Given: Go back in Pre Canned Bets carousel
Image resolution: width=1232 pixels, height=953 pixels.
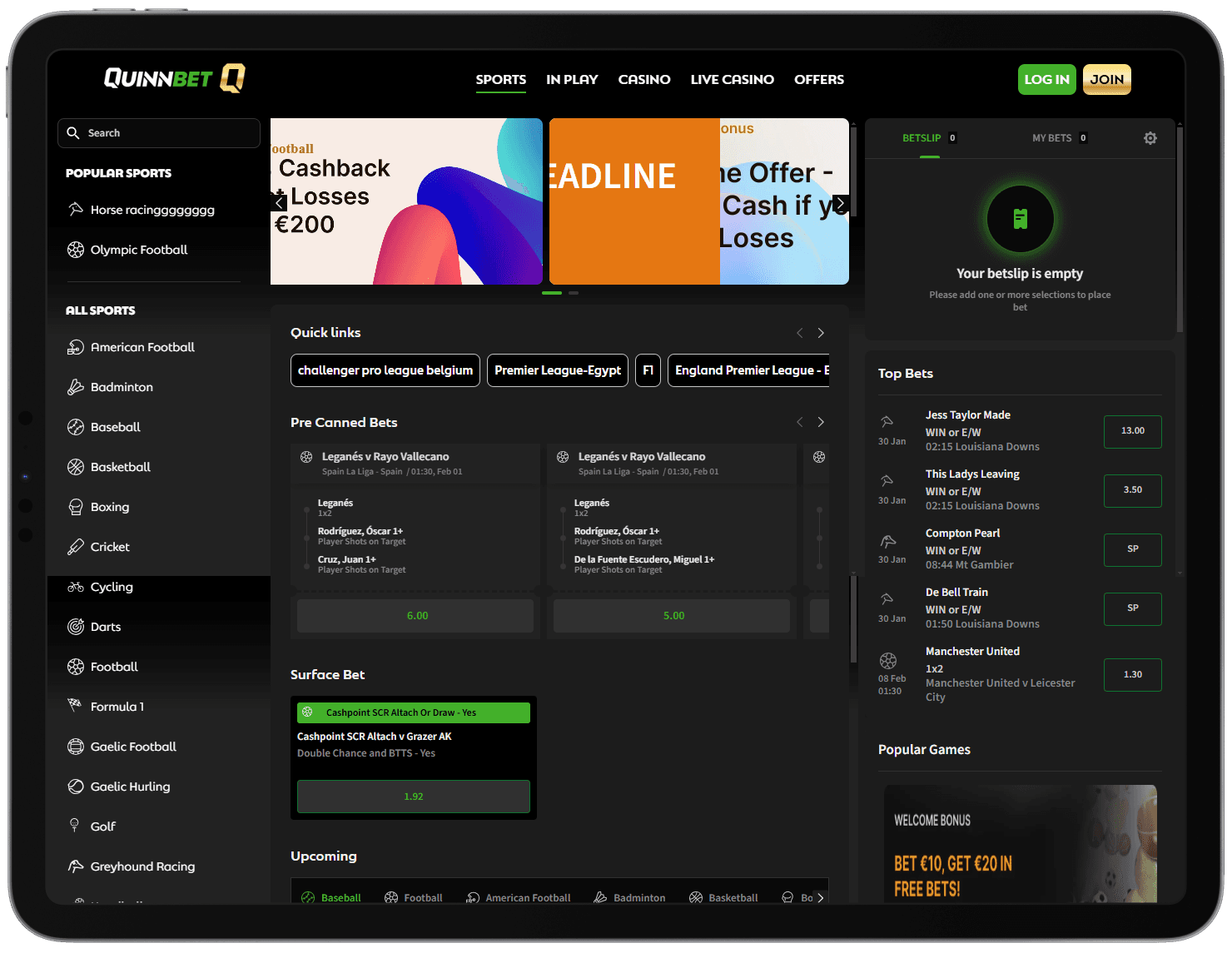Looking at the screenshot, I should [x=800, y=422].
